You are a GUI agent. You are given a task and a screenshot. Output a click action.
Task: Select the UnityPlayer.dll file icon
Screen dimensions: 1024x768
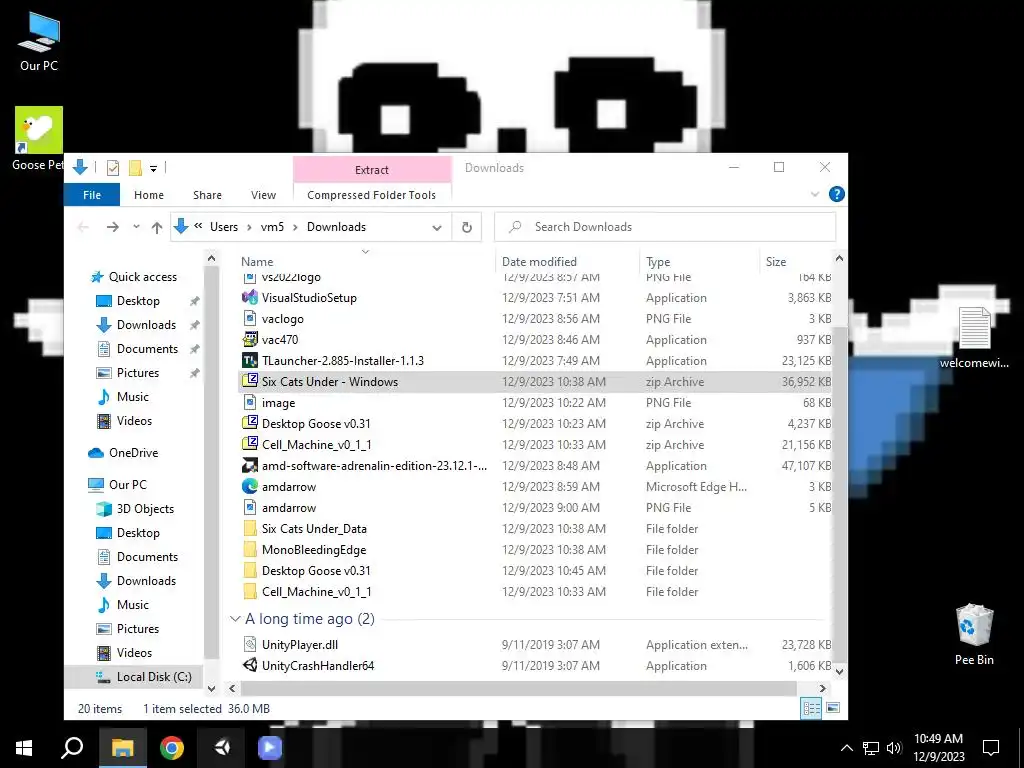[x=249, y=644]
